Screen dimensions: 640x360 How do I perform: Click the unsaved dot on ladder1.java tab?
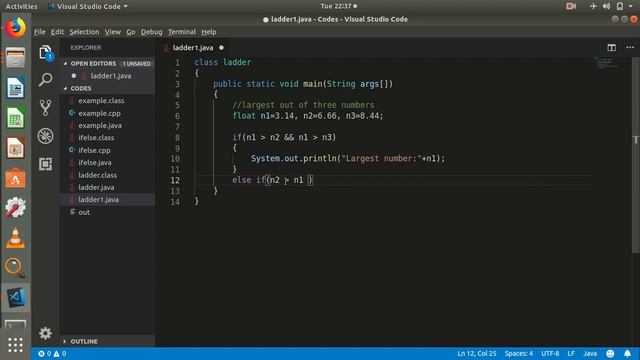tap(221, 48)
